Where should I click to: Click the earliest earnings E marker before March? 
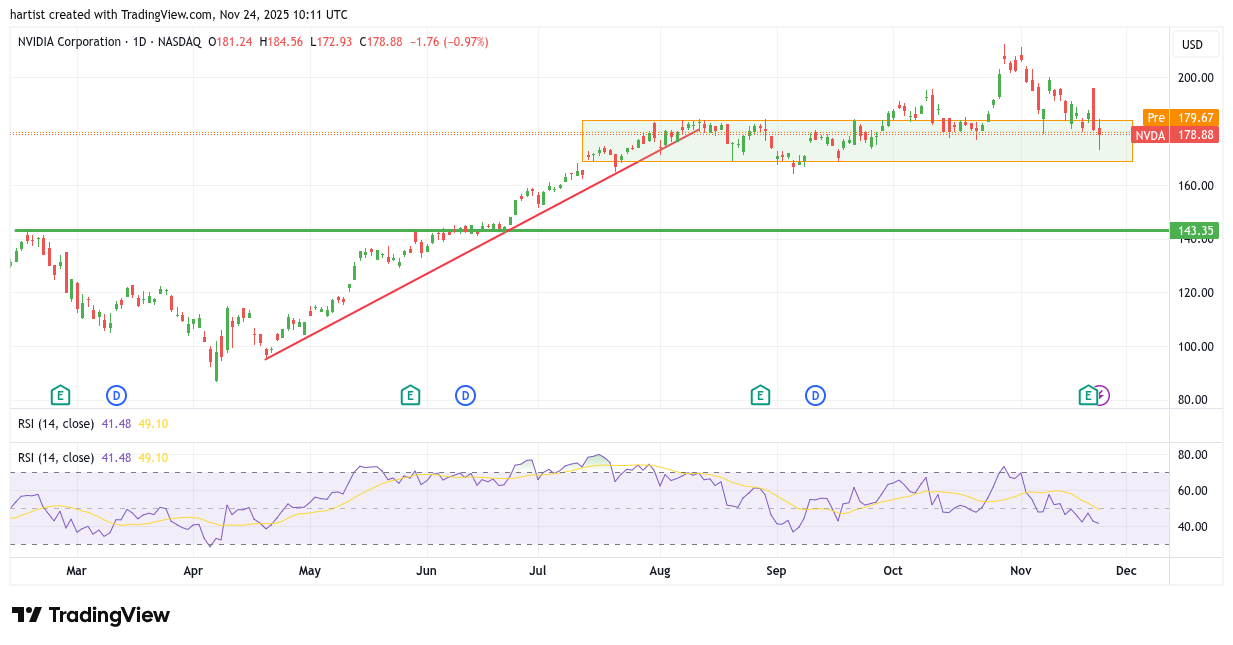click(60, 395)
